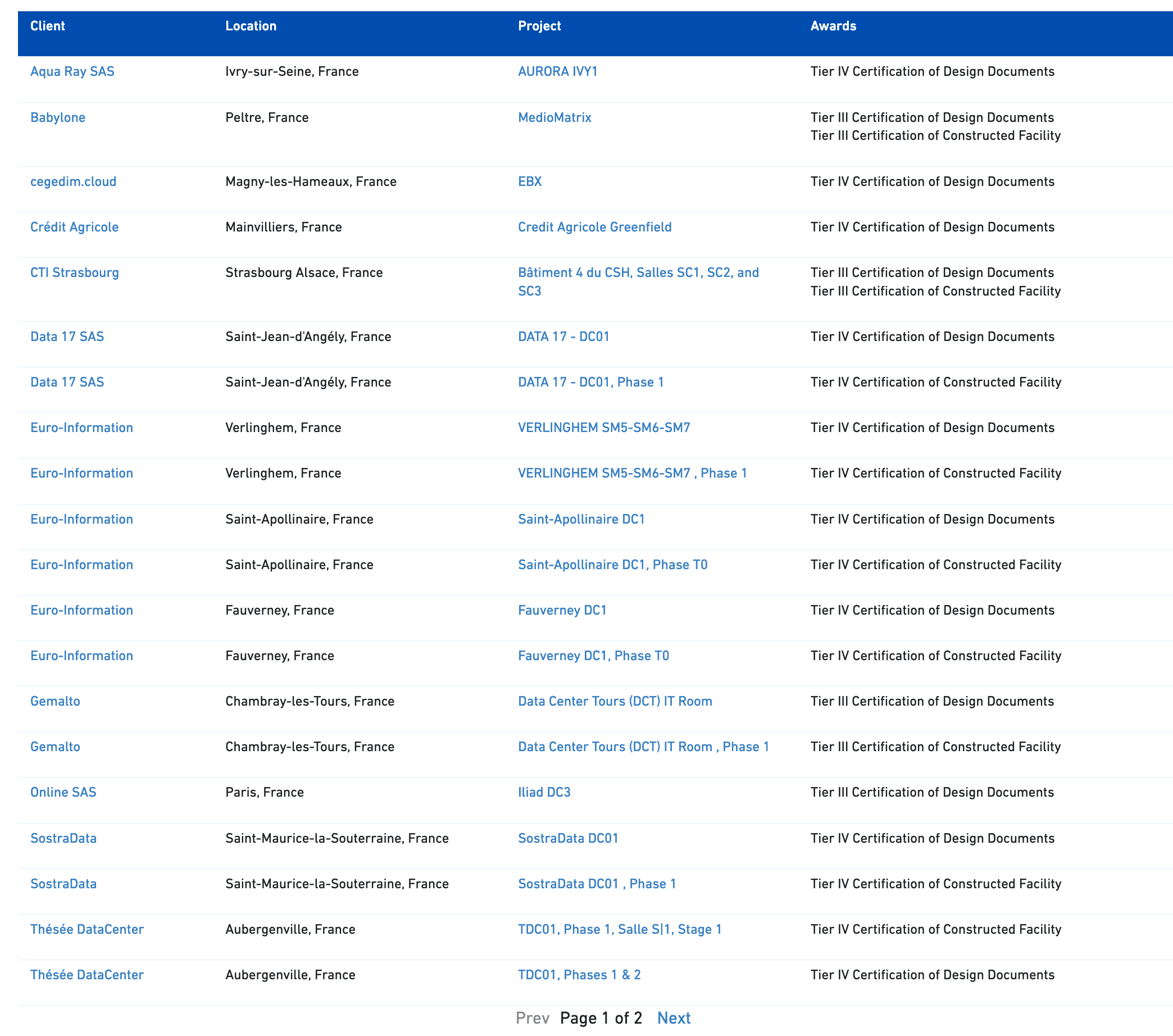Open Bâtiment 4 du CSH project link
Viewport: 1173px width, 1036px height.
pos(638,272)
